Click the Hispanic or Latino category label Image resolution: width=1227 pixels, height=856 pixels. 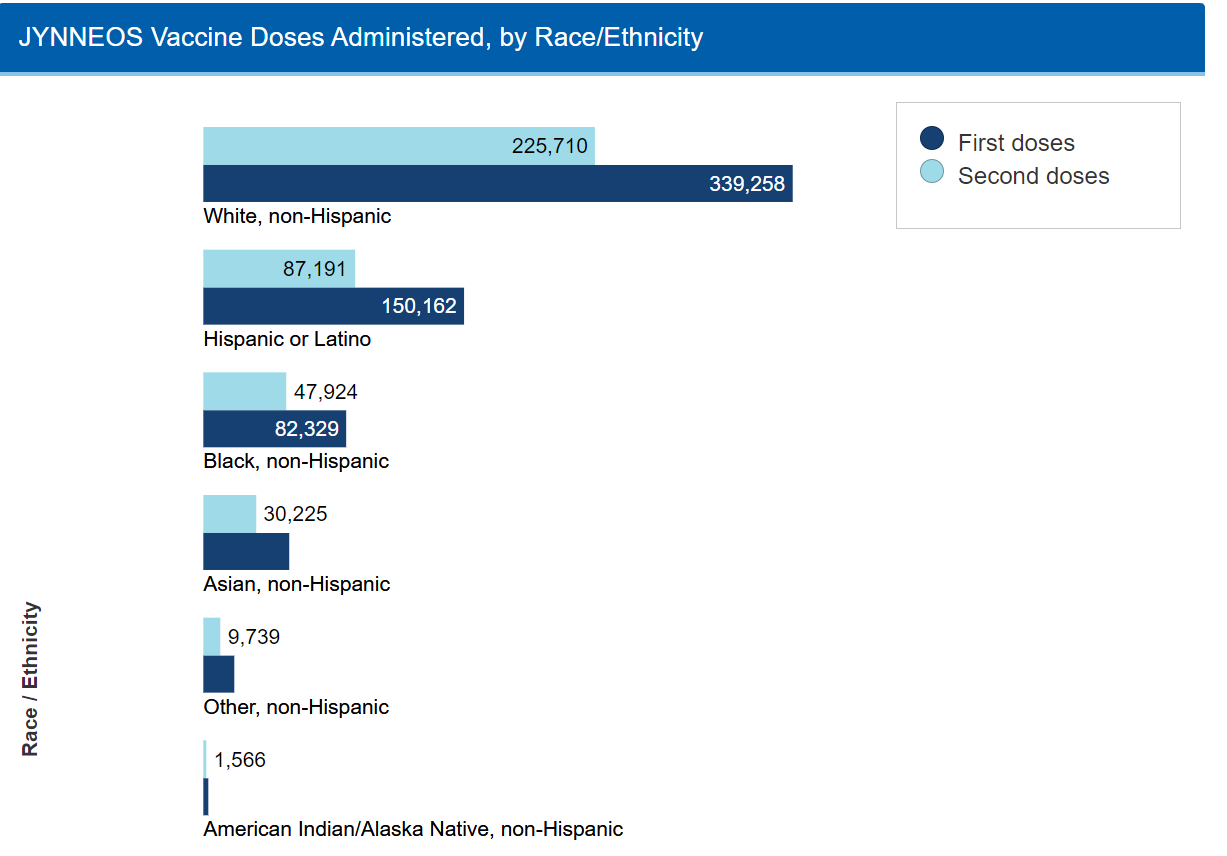click(287, 339)
